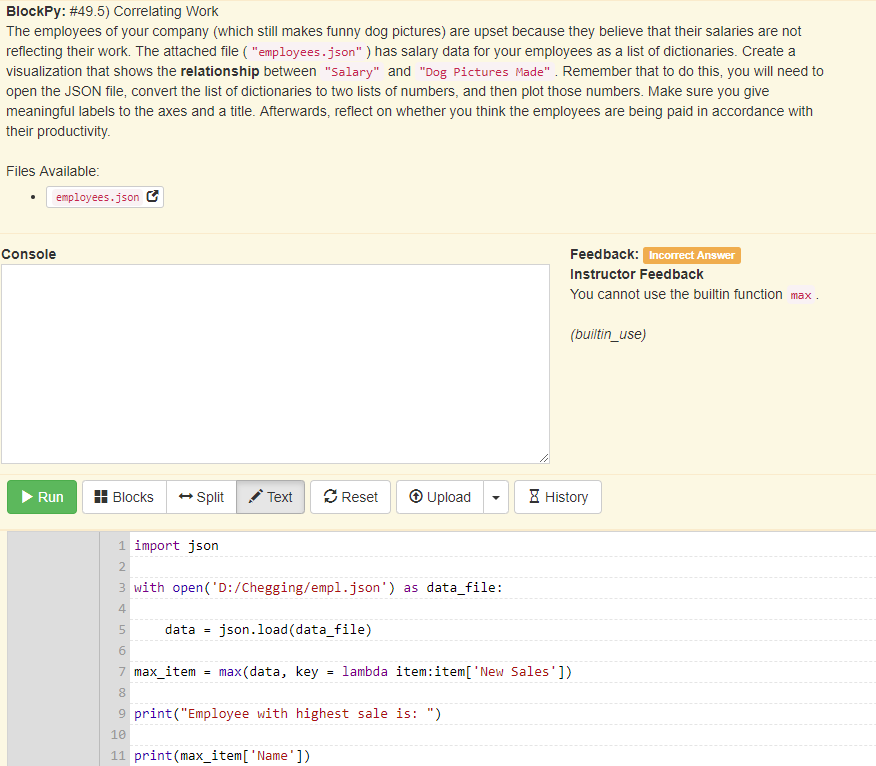
Task: Click line 7 of the code editor
Action: tap(350, 671)
